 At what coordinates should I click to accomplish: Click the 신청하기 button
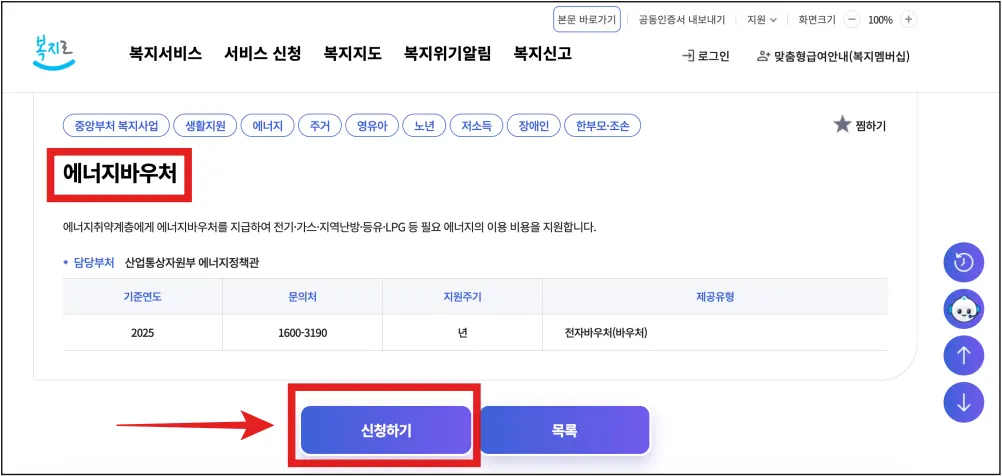point(386,430)
